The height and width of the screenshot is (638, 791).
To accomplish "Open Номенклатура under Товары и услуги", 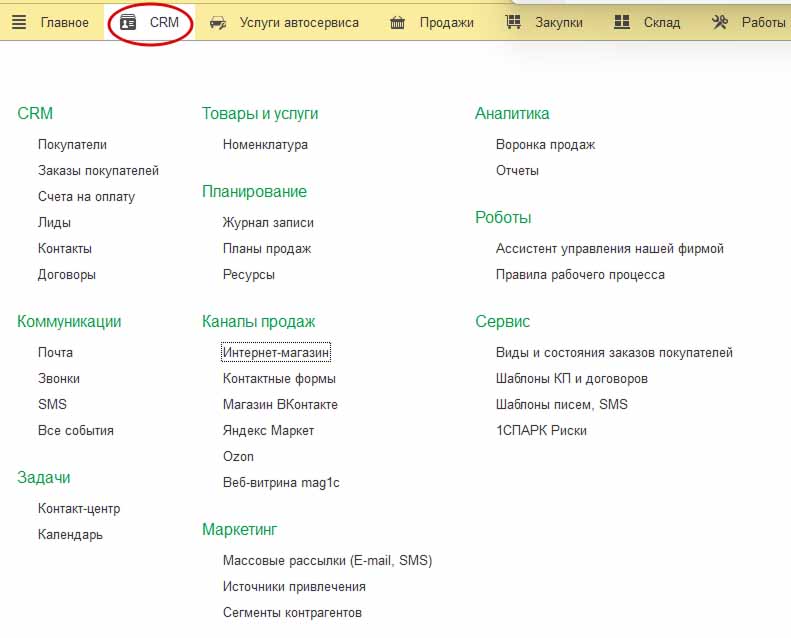I will point(265,145).
